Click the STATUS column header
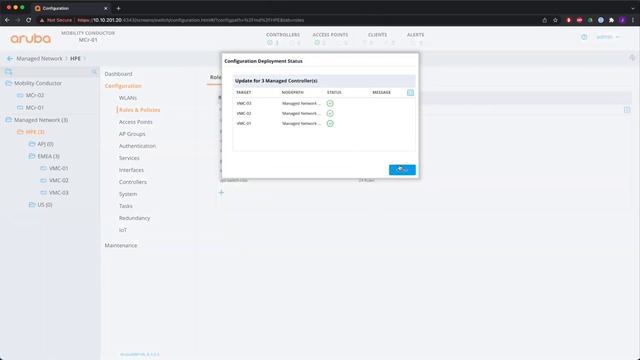The height and width of the screenshot is (360, 640). pyautogui.click(x=334, y=93)
